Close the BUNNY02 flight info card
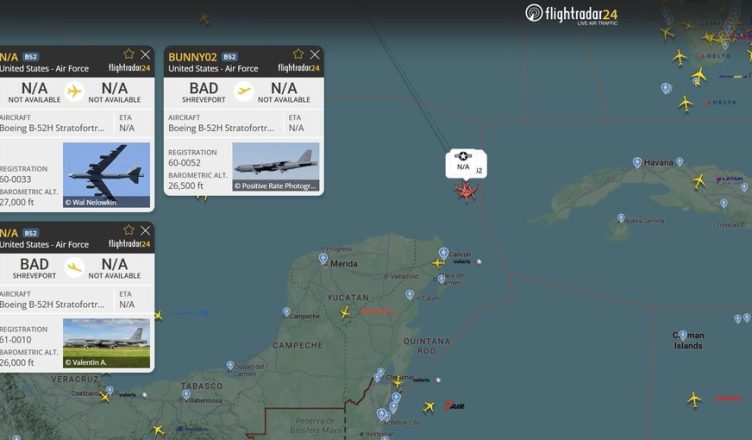752x440 pixels. [x=315, y=54]
